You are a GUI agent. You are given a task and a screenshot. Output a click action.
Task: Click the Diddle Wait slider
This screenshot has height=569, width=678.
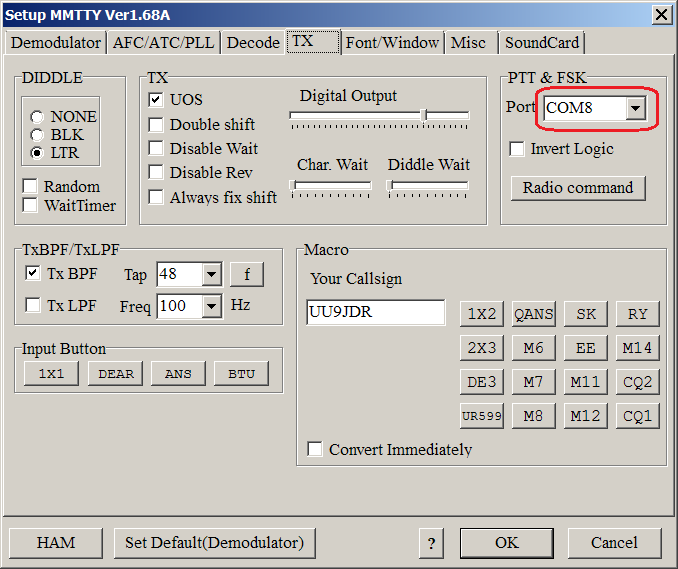click(x=428, y=185)
